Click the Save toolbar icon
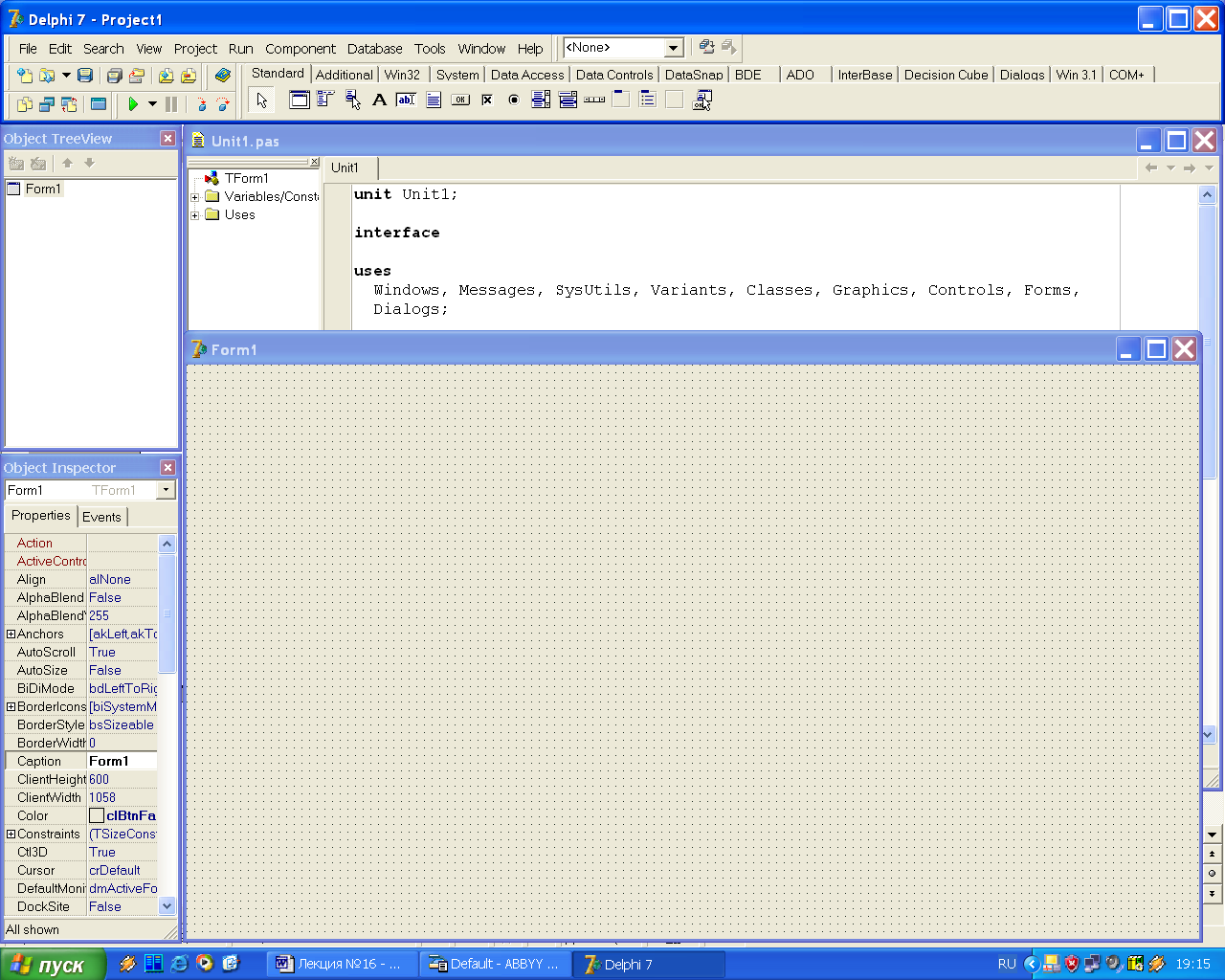The height and width of the screenshot is (980, 1225). (85, 76)
